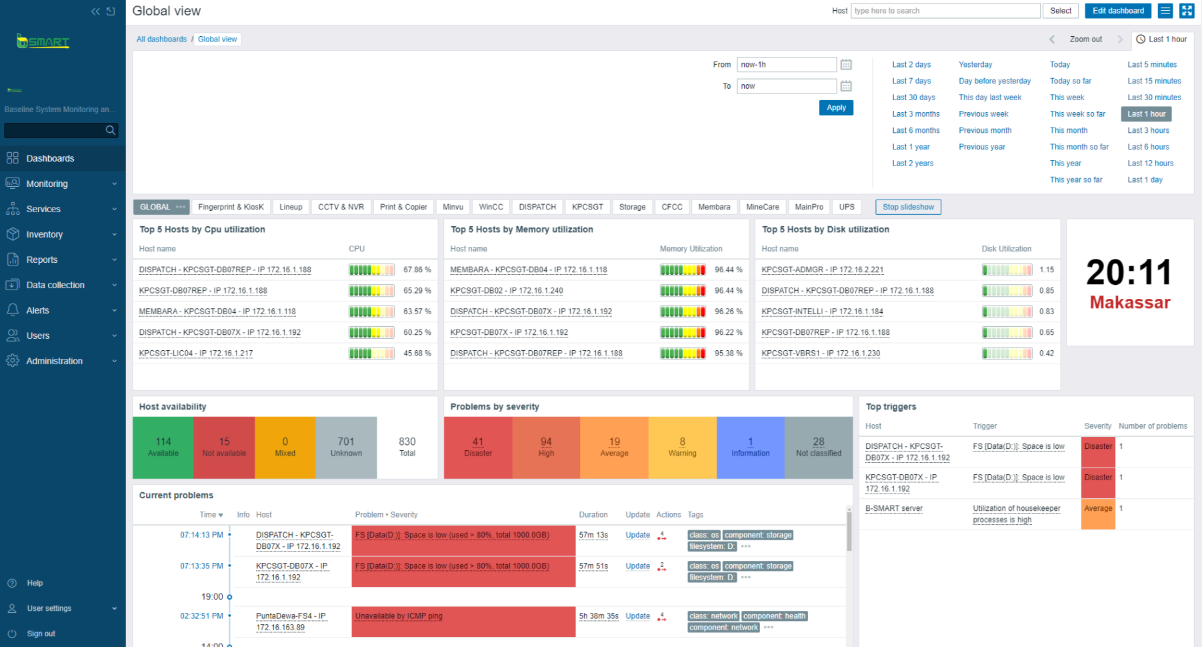Click the dashboard actions hamburger icon
The image size is (1202, 647).
[1165, 11]
